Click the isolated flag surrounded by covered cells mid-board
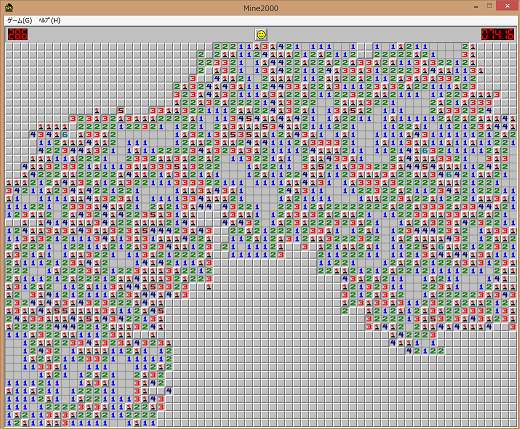Screen dimensions: 520x429 tap(209, 287)
